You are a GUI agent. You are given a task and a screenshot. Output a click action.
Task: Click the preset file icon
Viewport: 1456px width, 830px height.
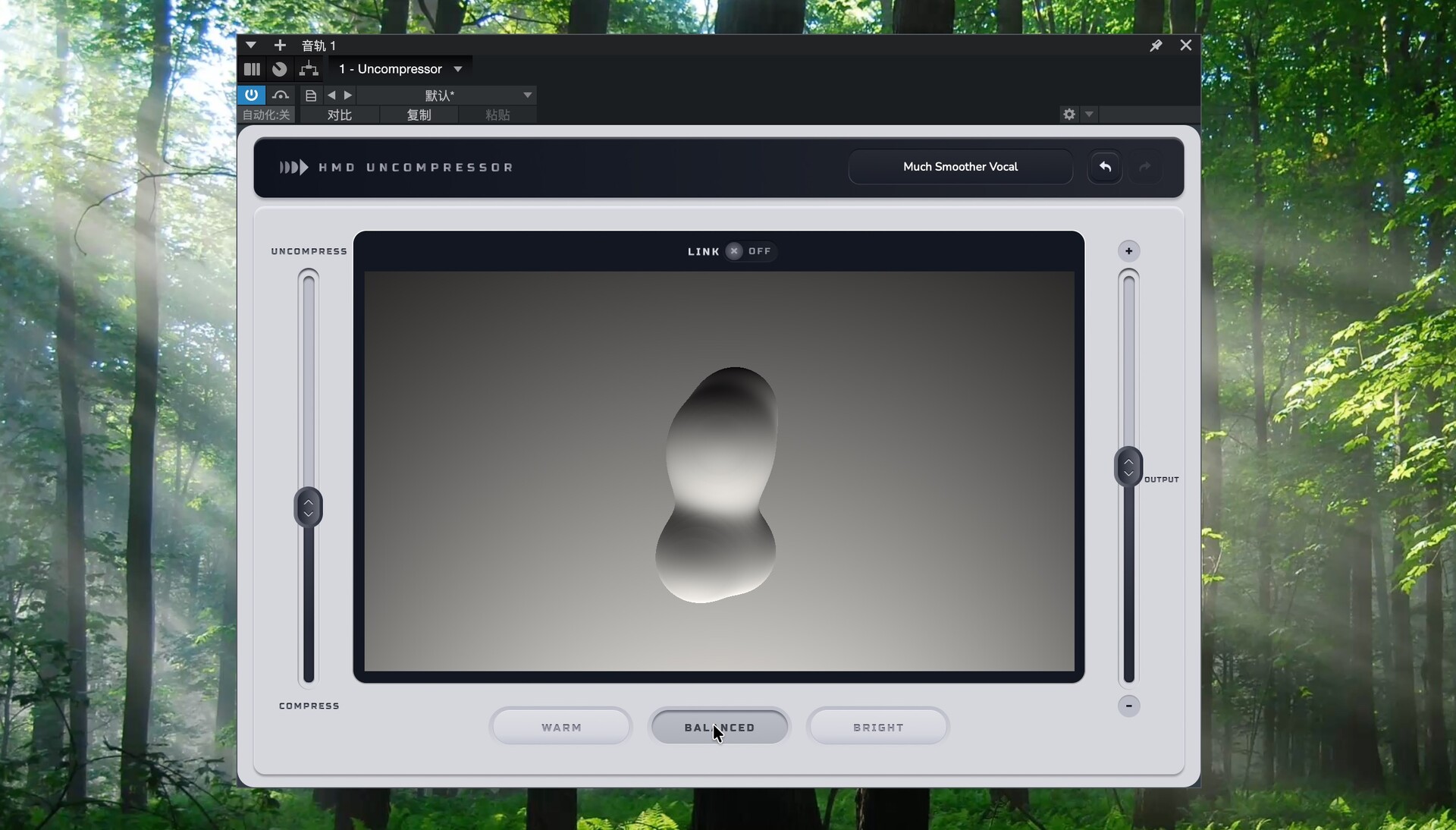tap(311, 95)
